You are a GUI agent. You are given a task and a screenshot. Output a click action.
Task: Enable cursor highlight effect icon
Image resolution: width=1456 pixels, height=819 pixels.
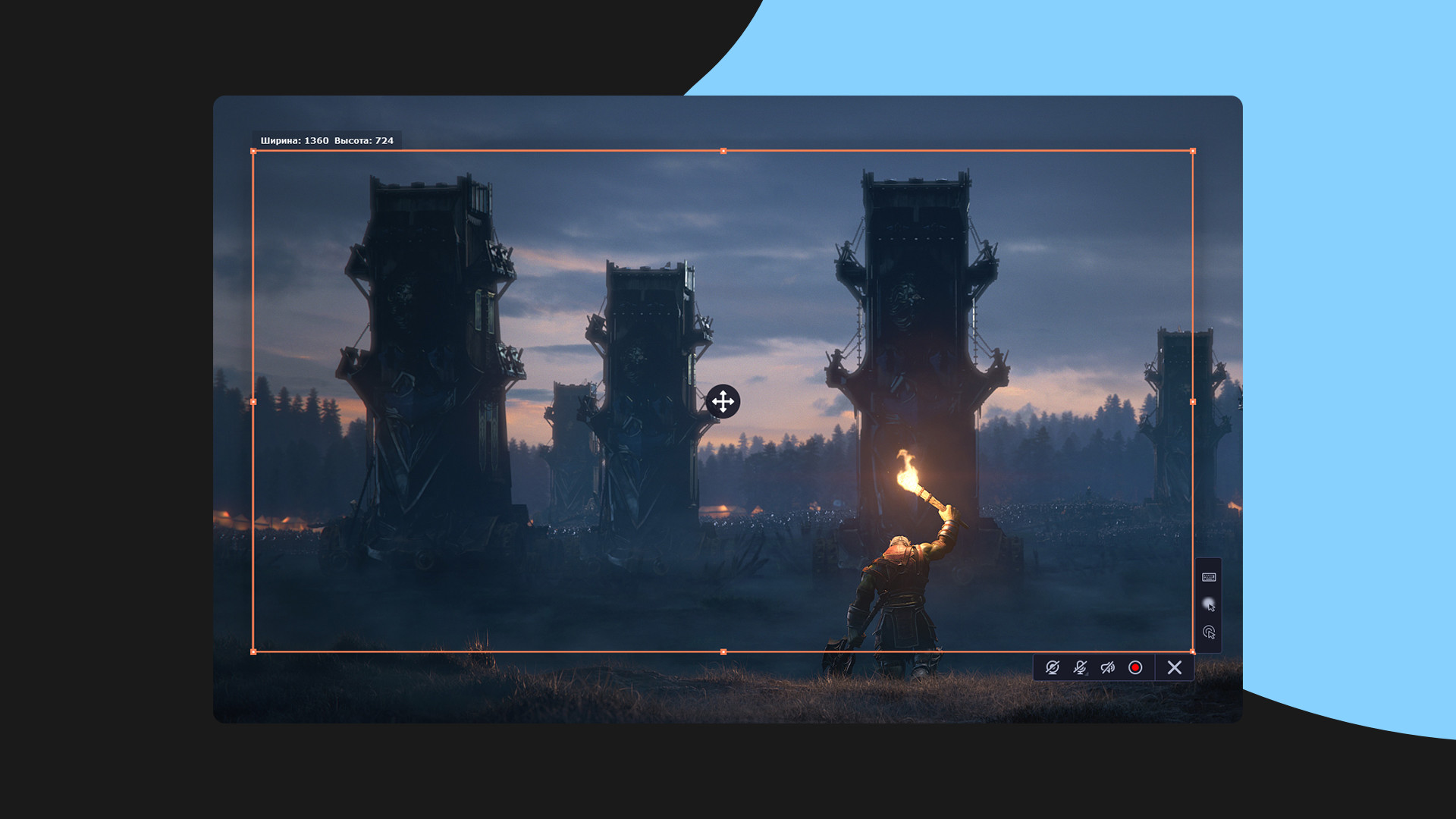coord(1209,604)
